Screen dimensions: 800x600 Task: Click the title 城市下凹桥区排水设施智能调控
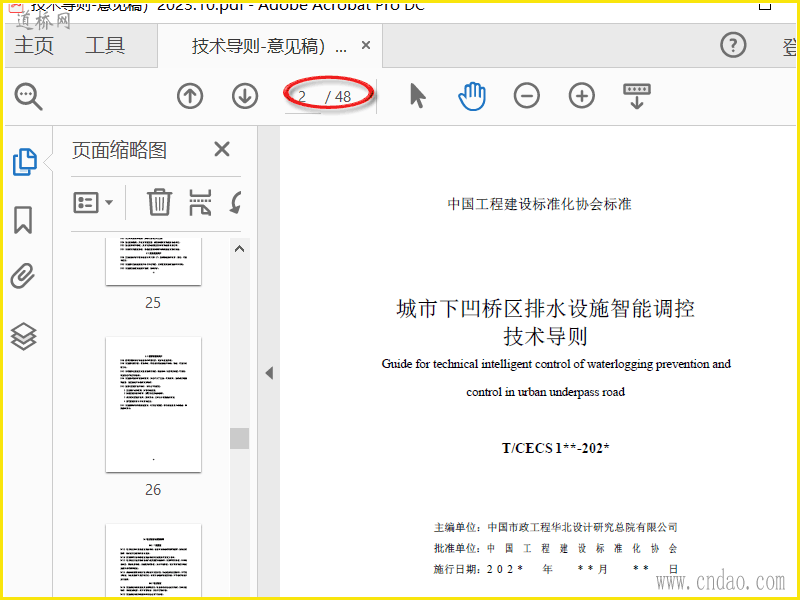[x=545, y=309]
